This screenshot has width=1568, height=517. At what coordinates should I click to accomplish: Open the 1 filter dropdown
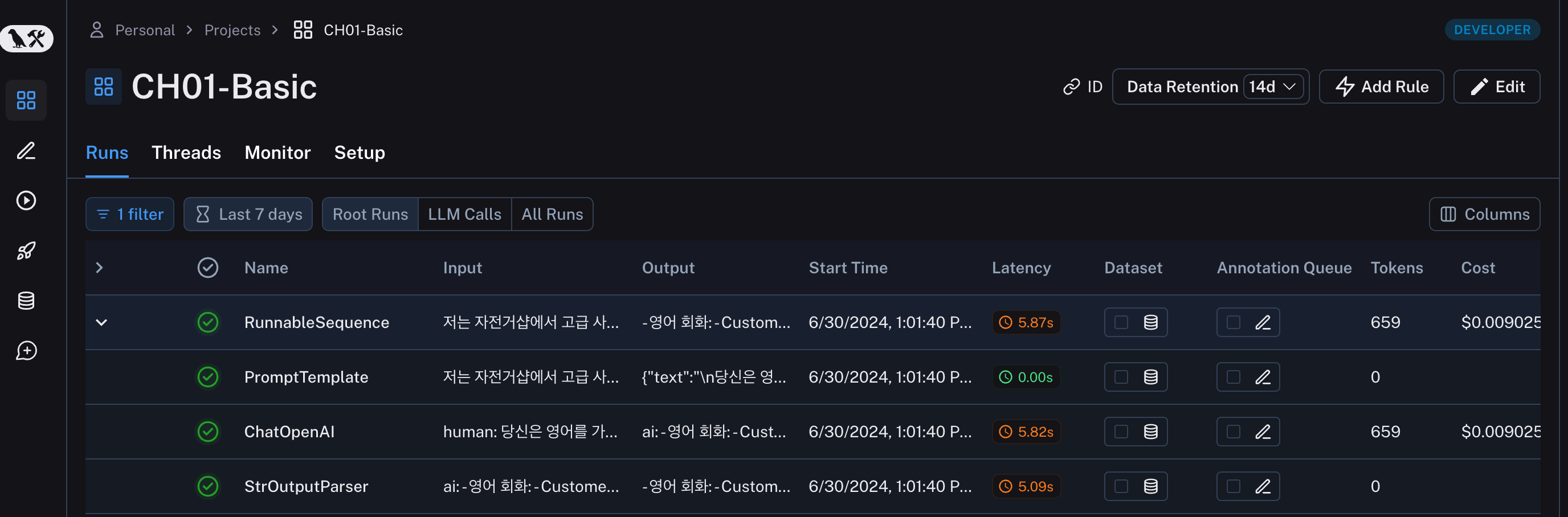[x=130, y=214]
